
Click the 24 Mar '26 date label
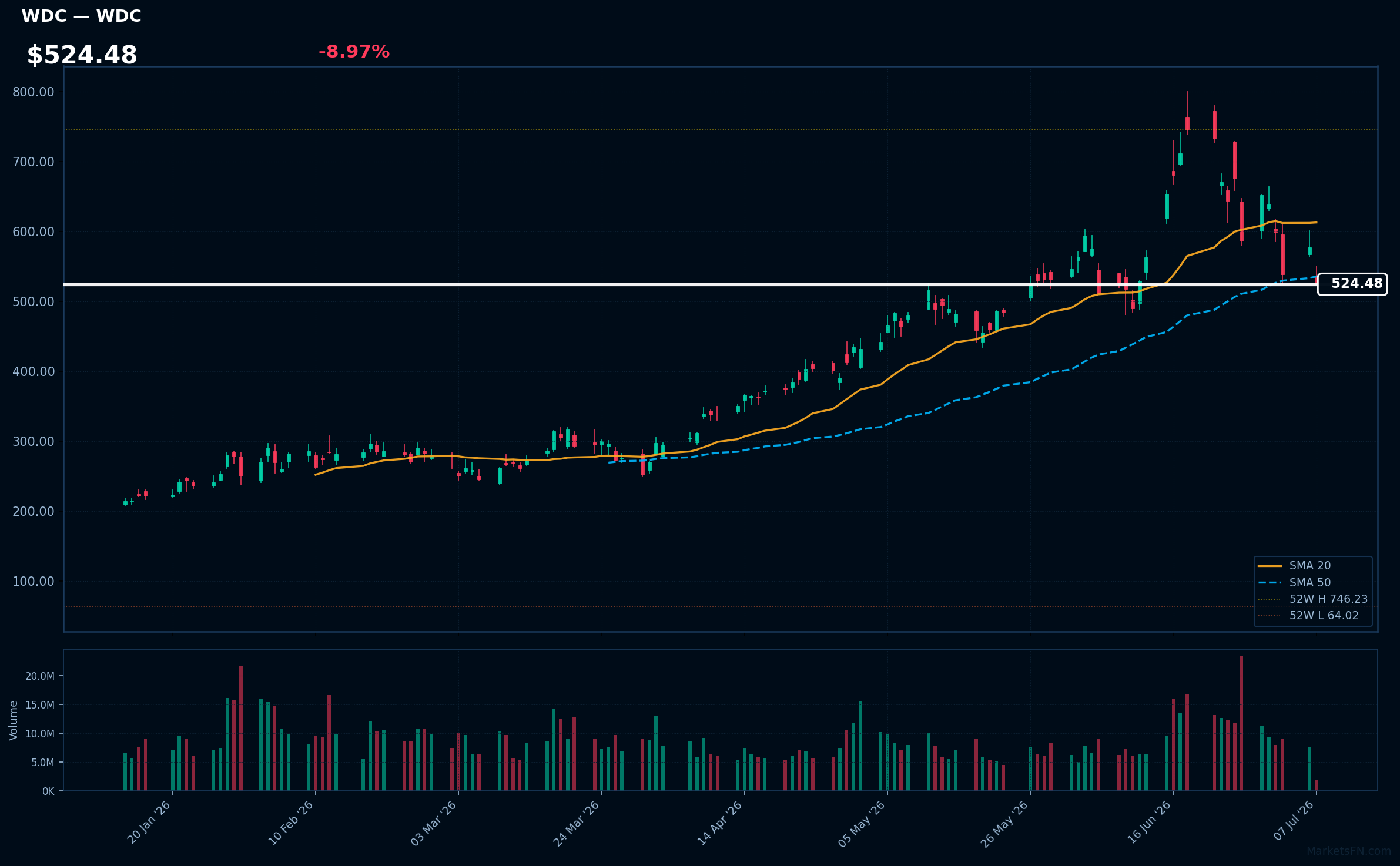[577, 823]
